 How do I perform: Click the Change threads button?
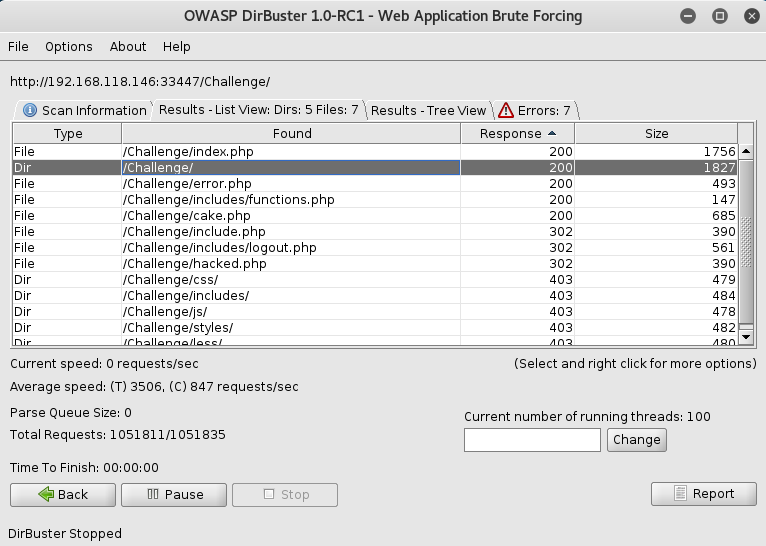point(637,440)
